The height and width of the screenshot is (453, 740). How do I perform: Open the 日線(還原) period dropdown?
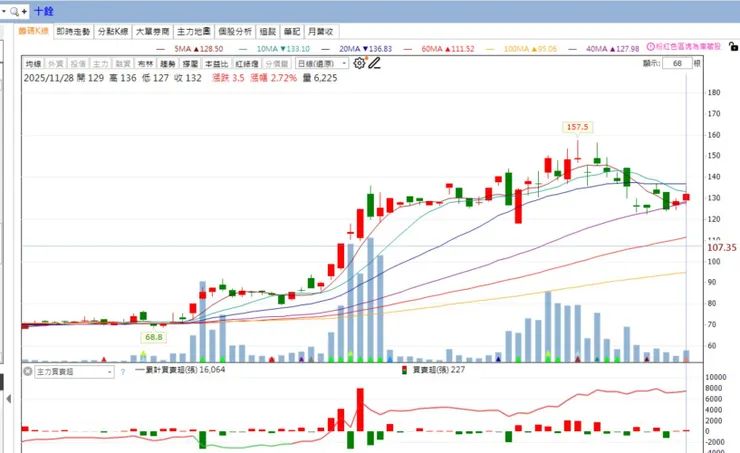tap(322, 63)
